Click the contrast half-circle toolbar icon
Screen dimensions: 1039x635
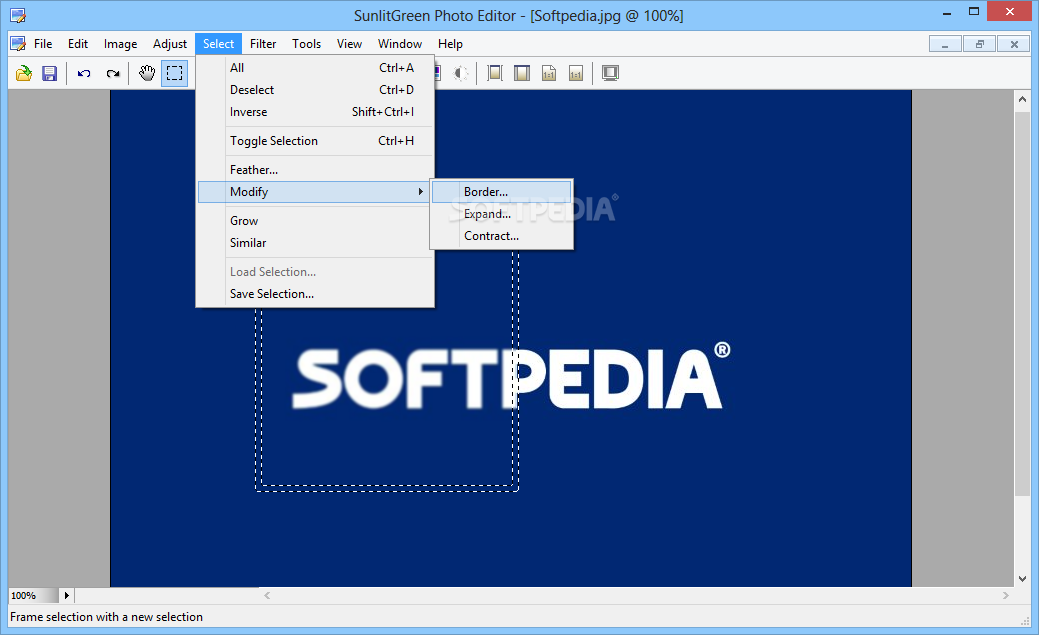click(461, 73)
